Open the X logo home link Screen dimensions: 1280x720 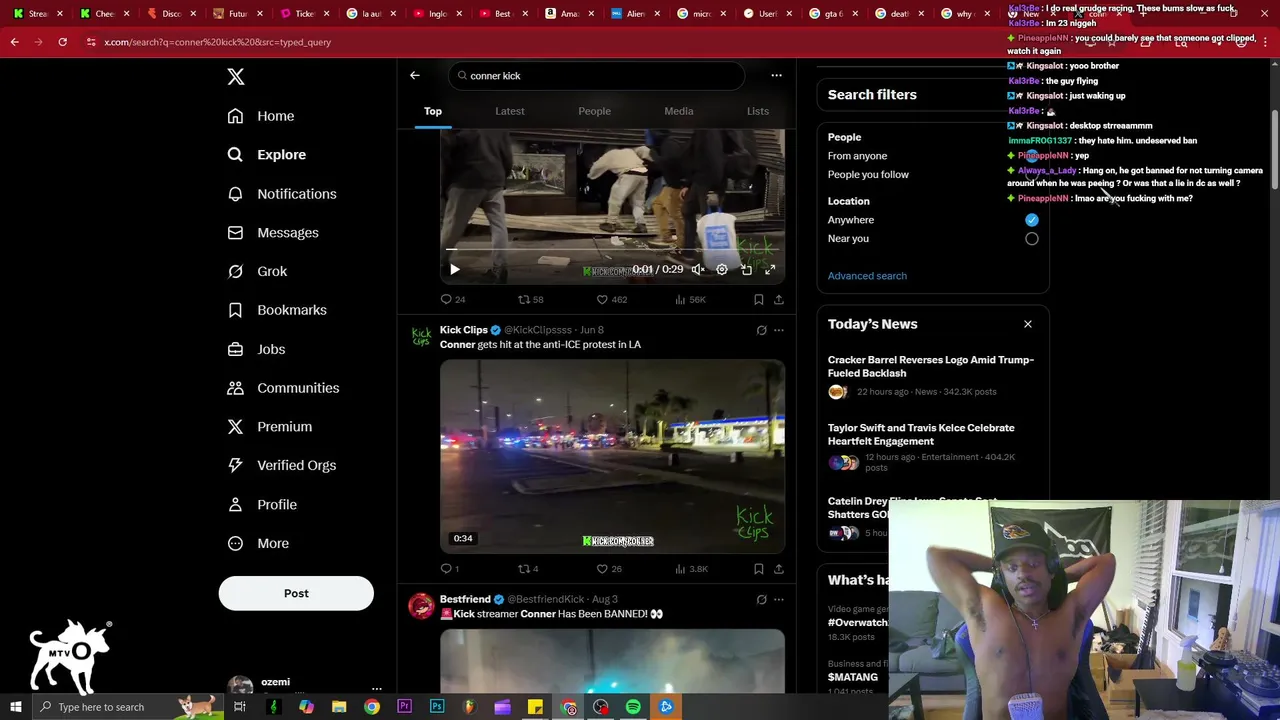pos(236,77)
